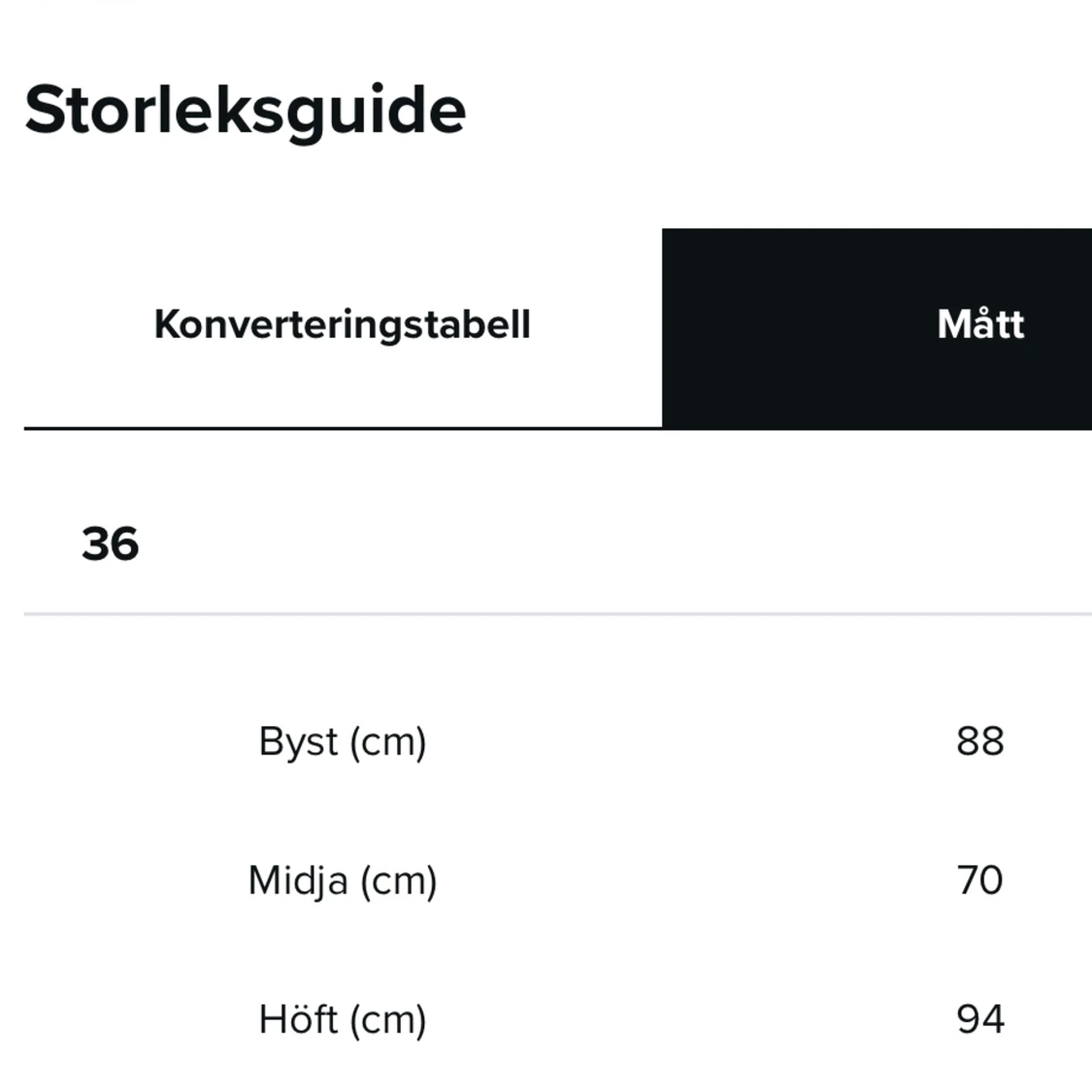
Task: Click the word Höft
Action: pos(298,1020)
